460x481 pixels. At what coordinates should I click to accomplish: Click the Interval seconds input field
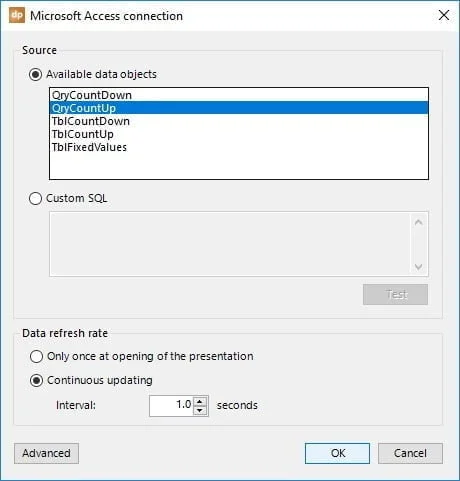point(172,406)
